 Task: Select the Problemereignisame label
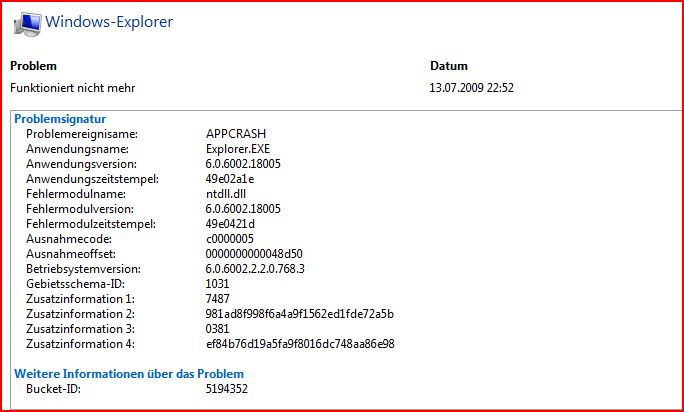pyautogui.click(x=82, y=134)
